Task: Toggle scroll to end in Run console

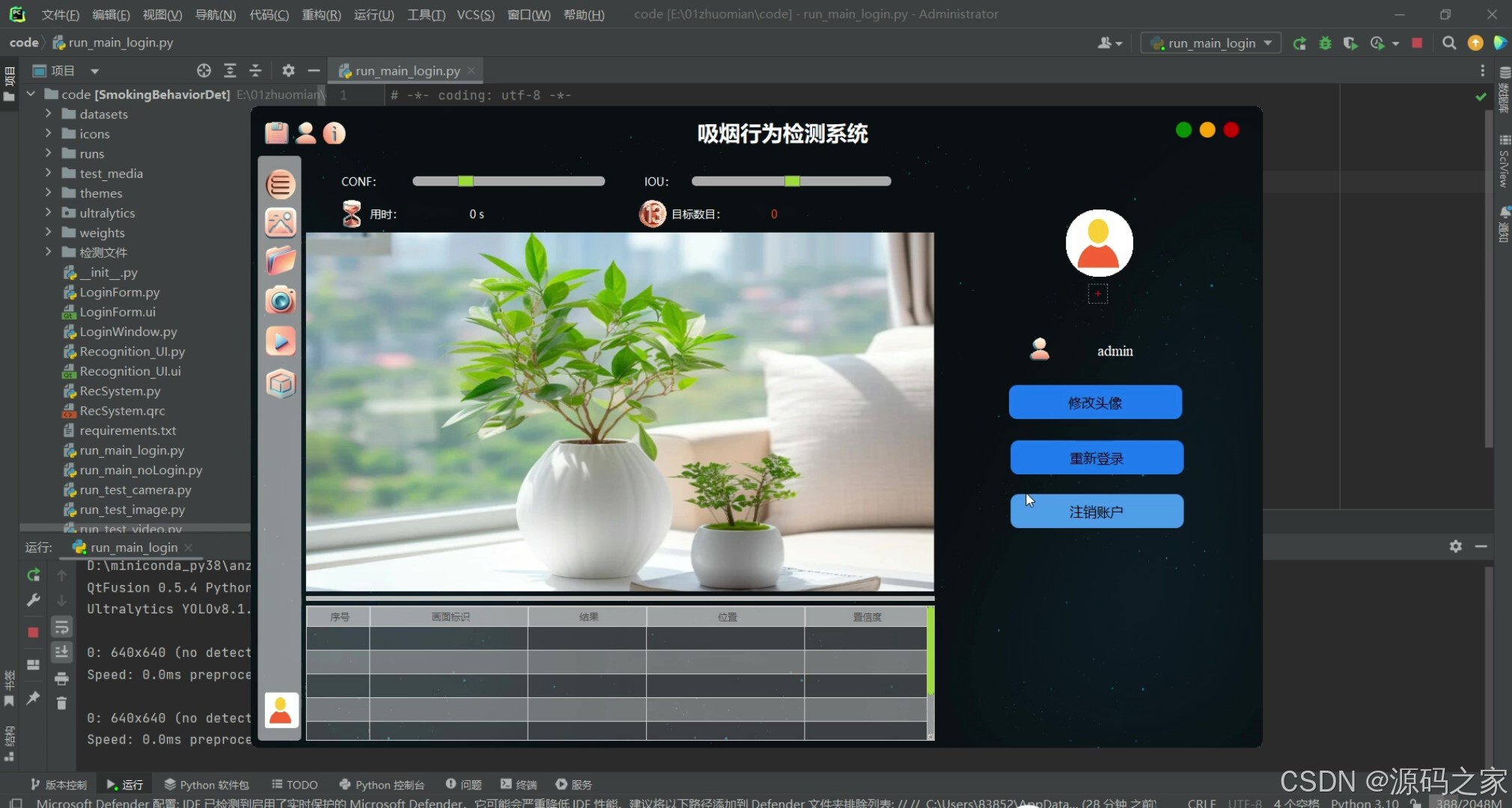Action: pyautogui.click(x=61, y=652)
